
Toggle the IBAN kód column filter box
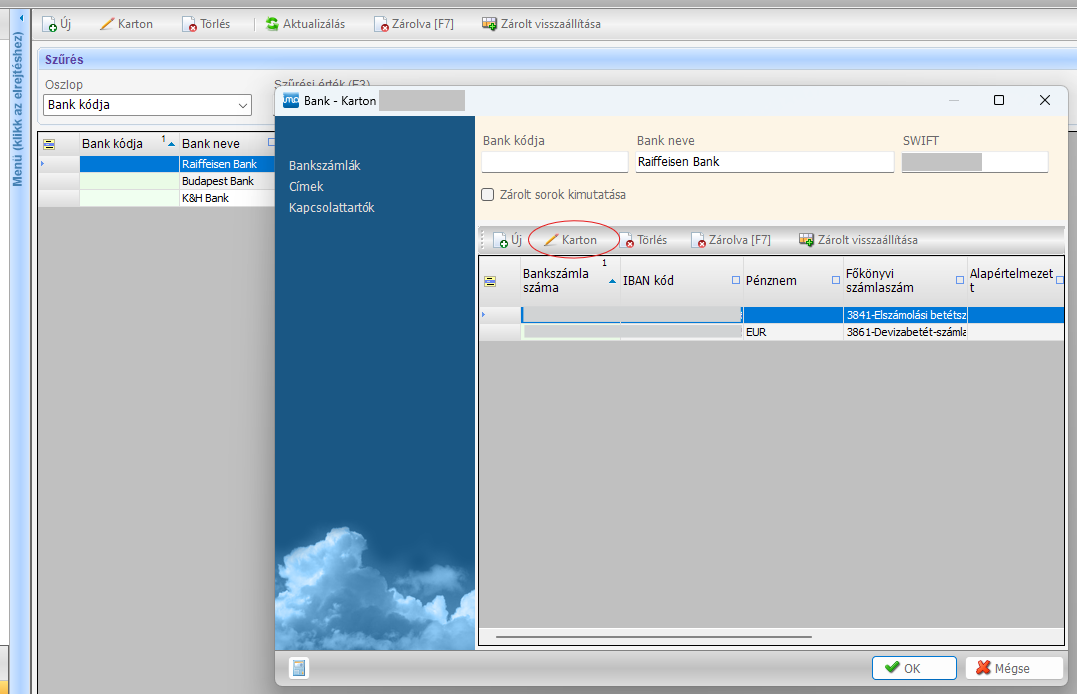coord(736,281)
